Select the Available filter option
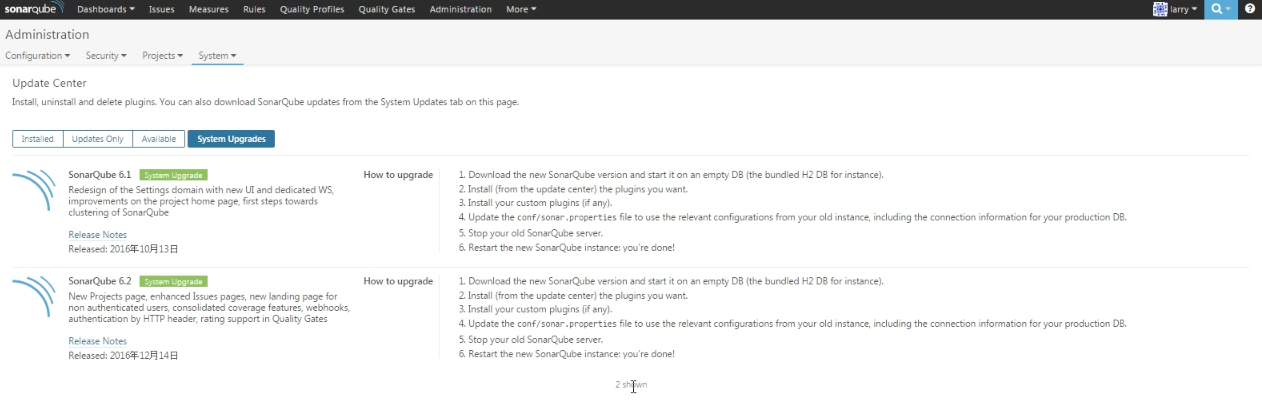Viewport: 1262px width, 412px height. 159,139
